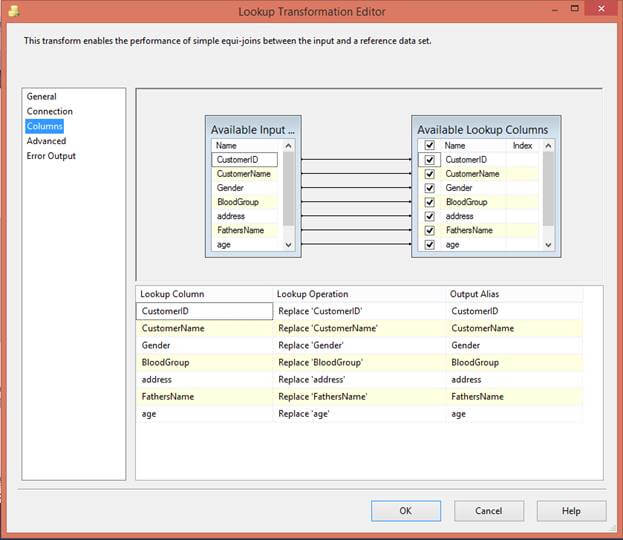Screen dimensions: 623x540
Task: Click the FathersName Lookup Column cell
Action: [x=205, y=397]
